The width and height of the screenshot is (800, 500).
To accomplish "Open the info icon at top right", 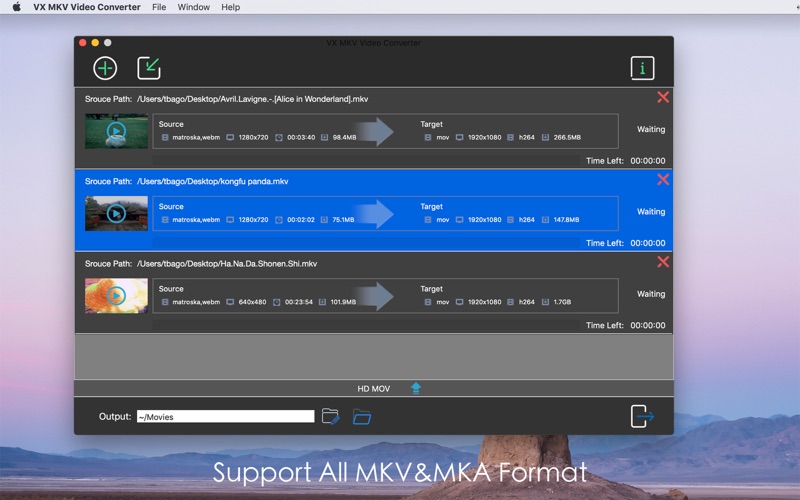I will coord(642,68).
